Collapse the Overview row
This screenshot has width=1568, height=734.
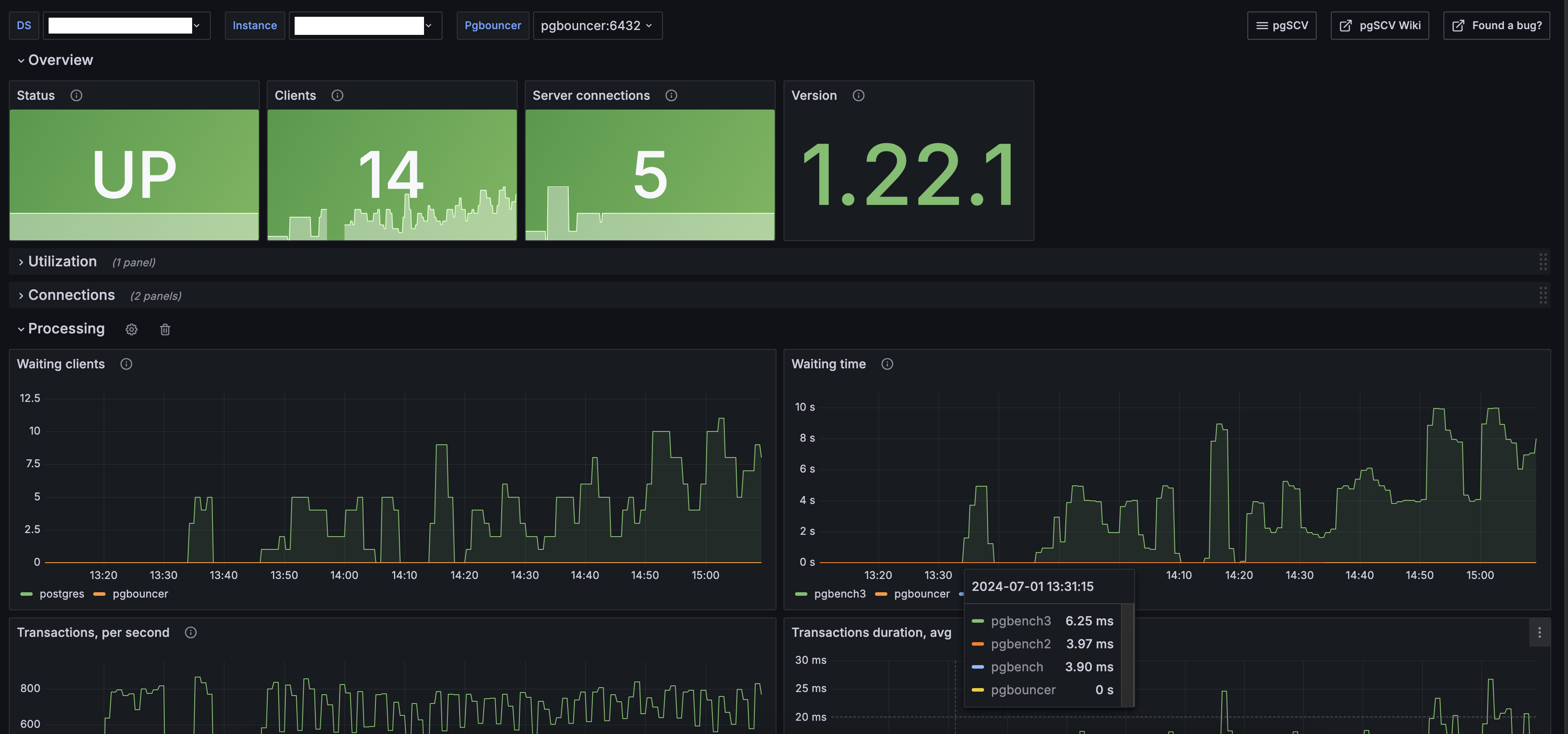pyautogui.click(x=60, y=60)
